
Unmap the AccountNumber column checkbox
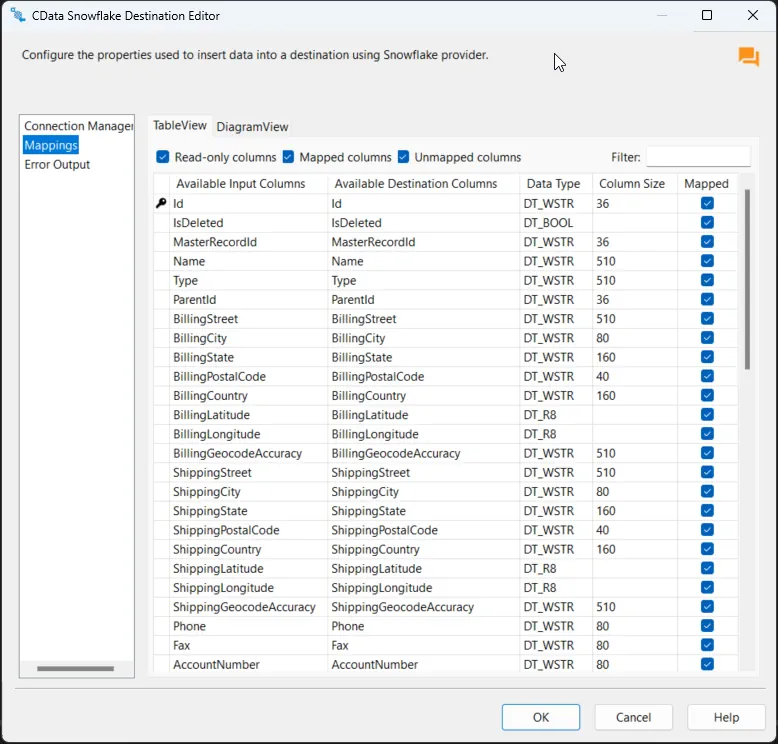[x=707, y=665]
